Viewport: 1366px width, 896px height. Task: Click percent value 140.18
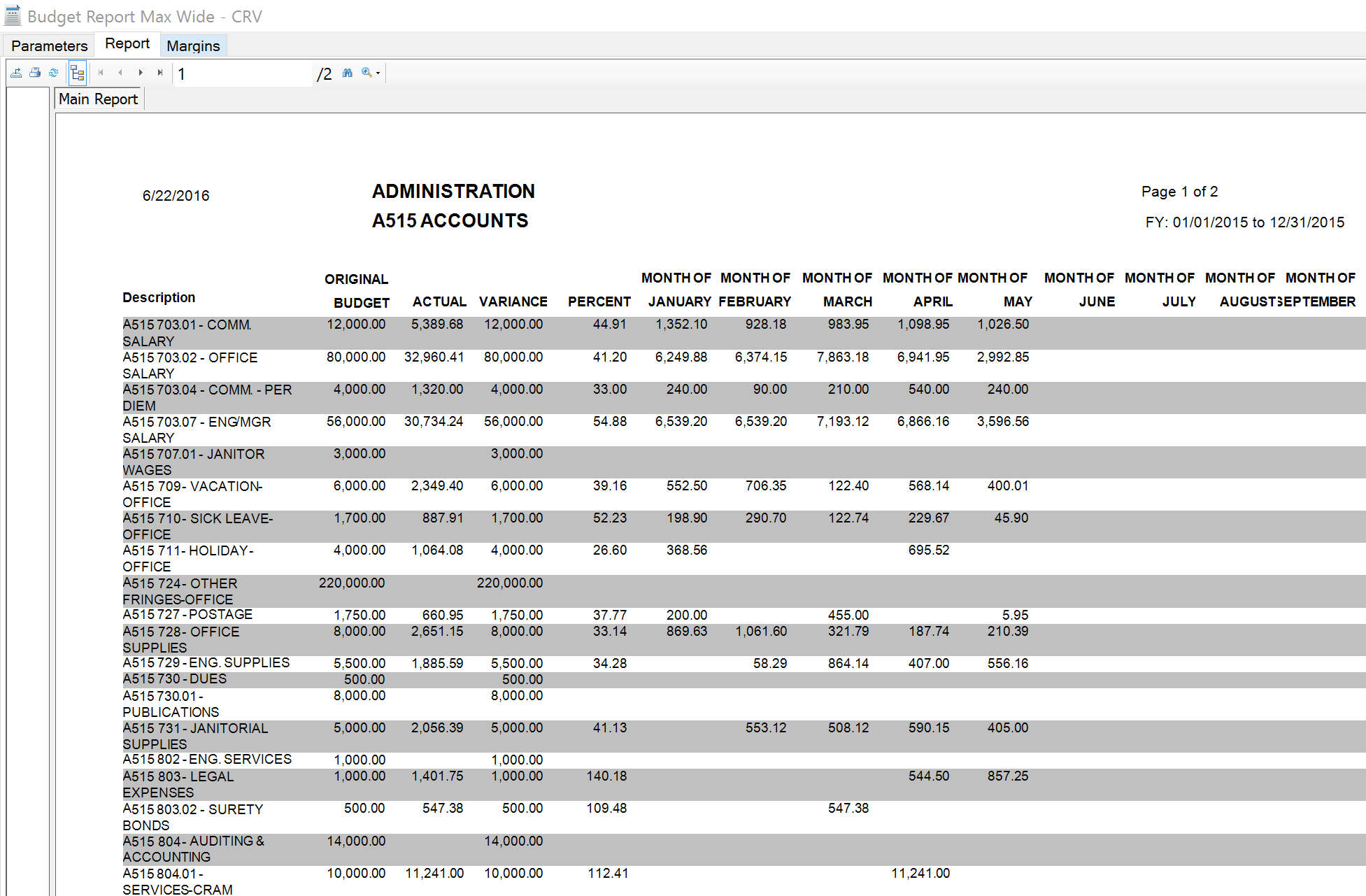(x=606, y=776)
